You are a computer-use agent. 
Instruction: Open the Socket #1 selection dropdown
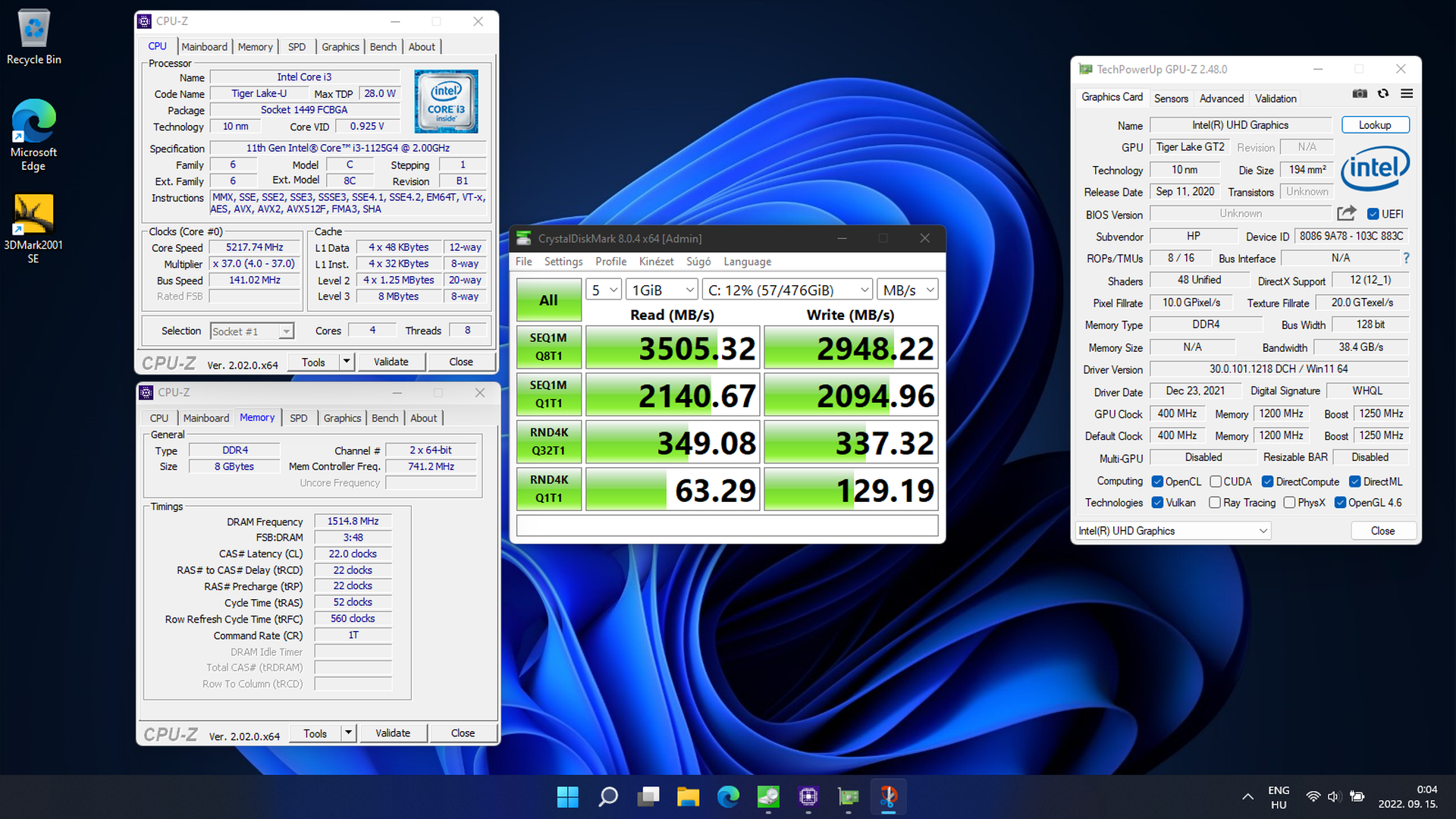[x=252, y=331]
